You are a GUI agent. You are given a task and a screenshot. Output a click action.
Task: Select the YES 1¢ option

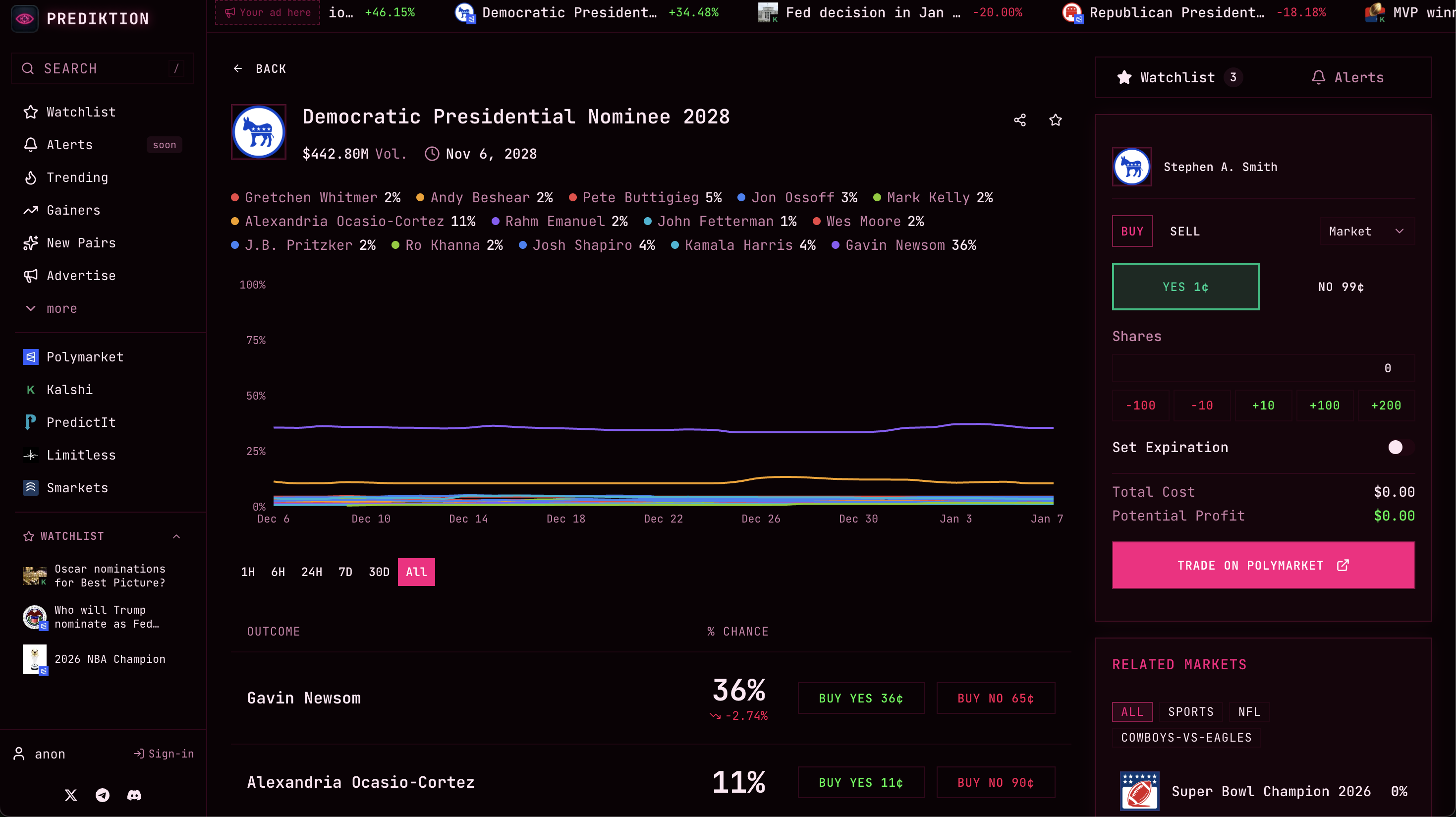tap(1185, 287)
